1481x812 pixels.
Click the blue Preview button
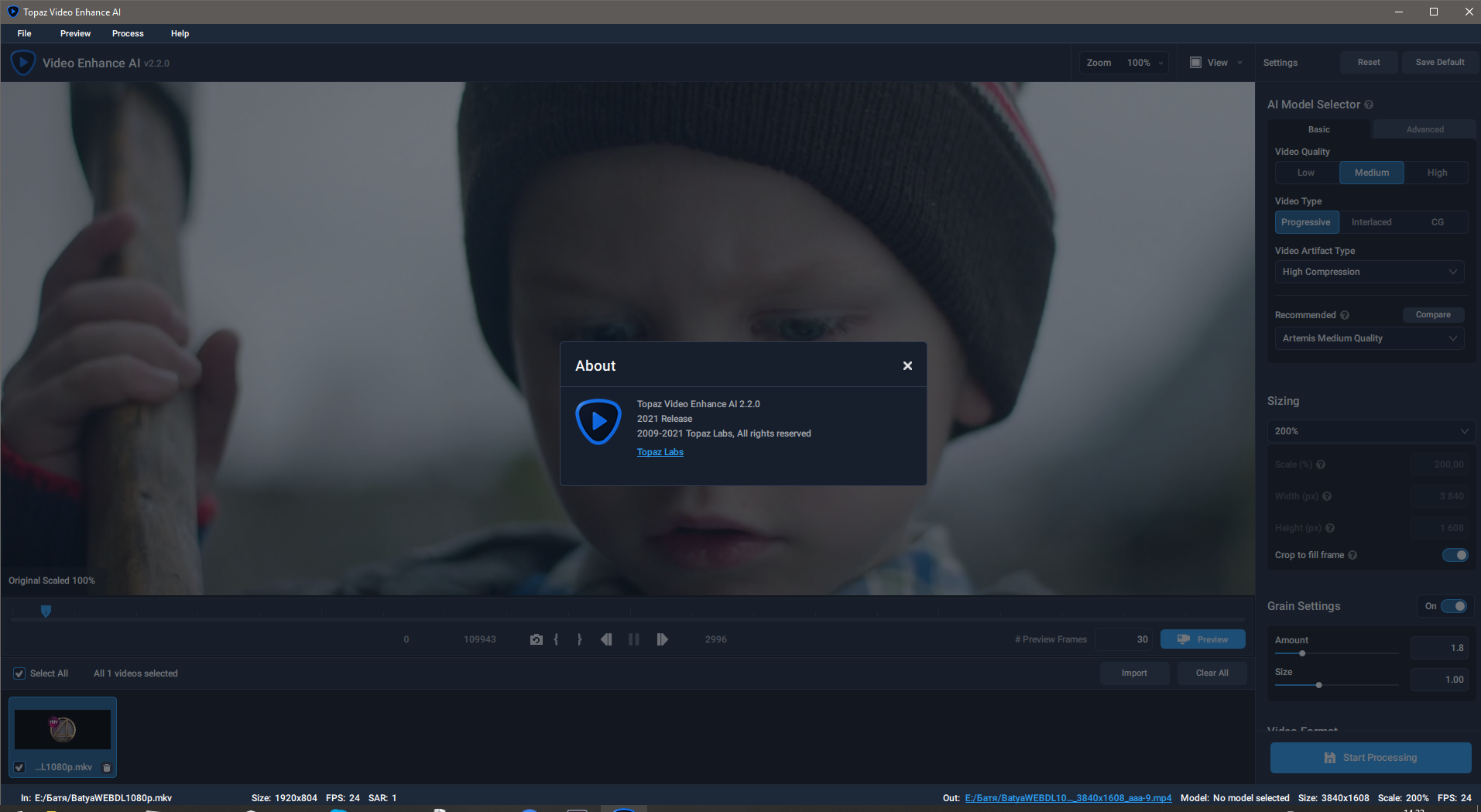coord(1203,639)
